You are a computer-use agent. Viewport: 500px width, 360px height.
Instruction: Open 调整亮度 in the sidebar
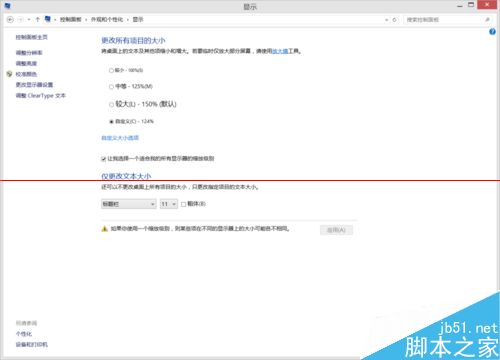pos(26,63)
